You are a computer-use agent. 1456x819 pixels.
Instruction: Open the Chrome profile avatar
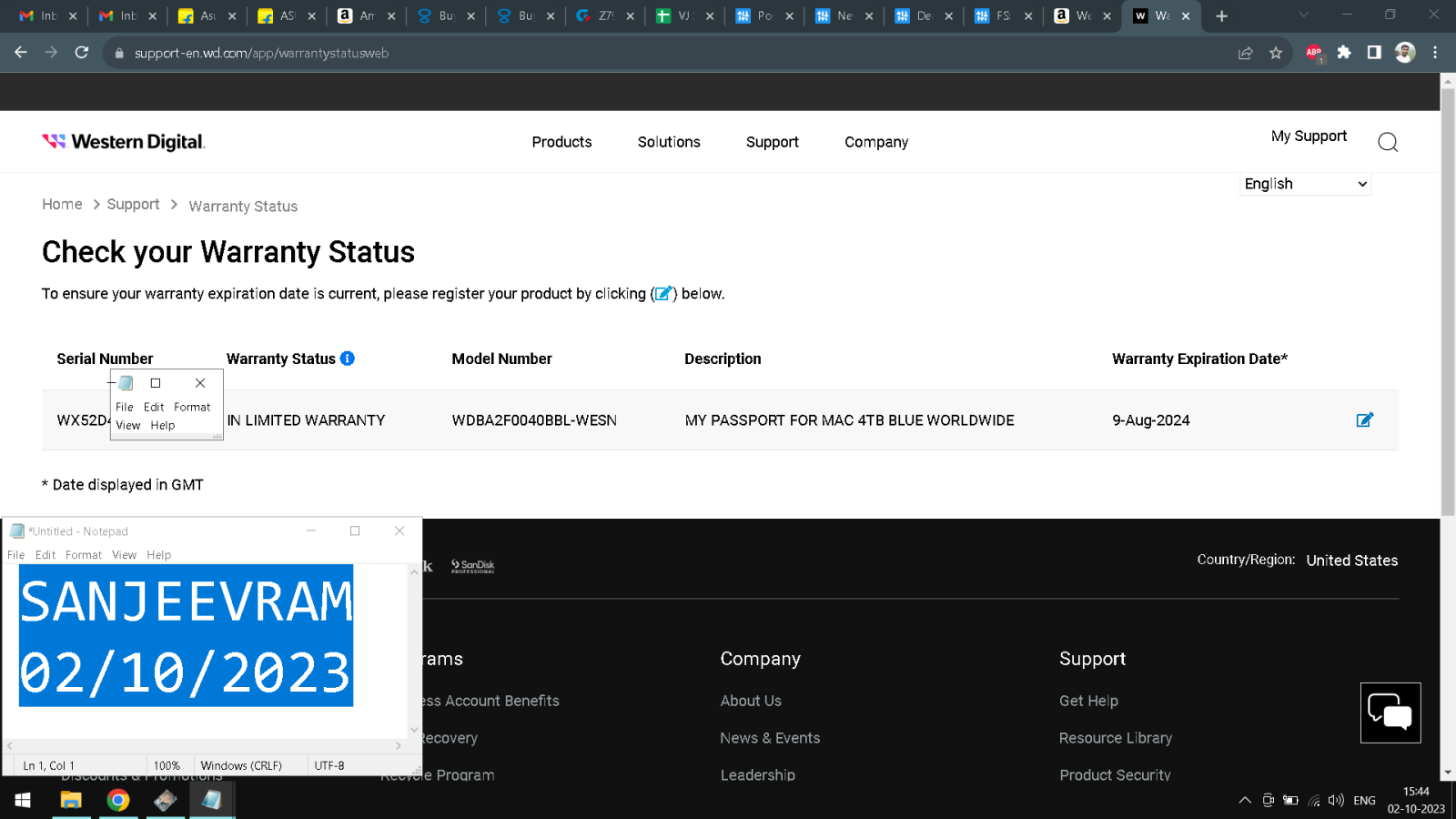pyautogui.click(x=1405, y=53)
